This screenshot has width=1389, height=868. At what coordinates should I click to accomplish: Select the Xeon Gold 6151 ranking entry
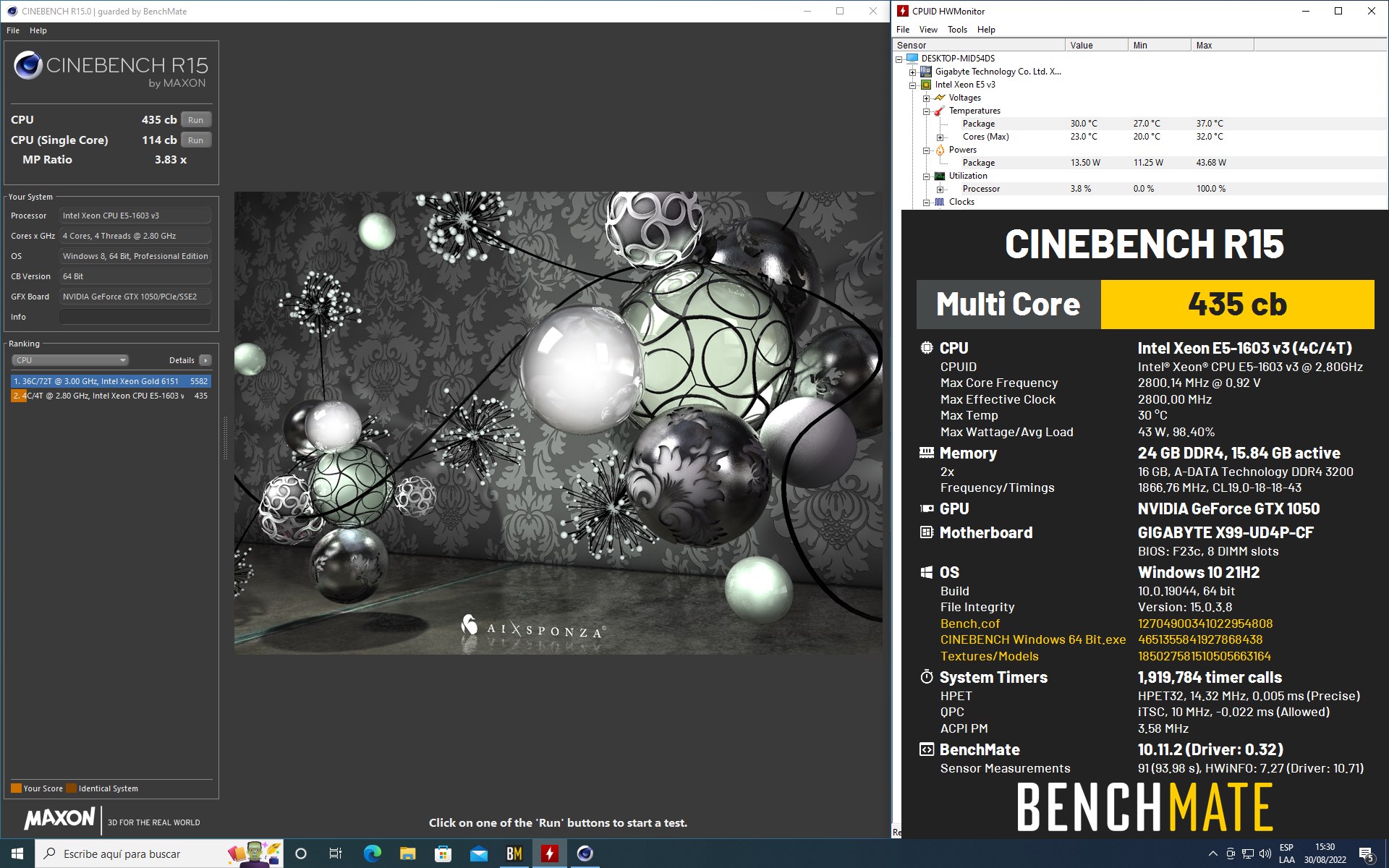[111, 381]
